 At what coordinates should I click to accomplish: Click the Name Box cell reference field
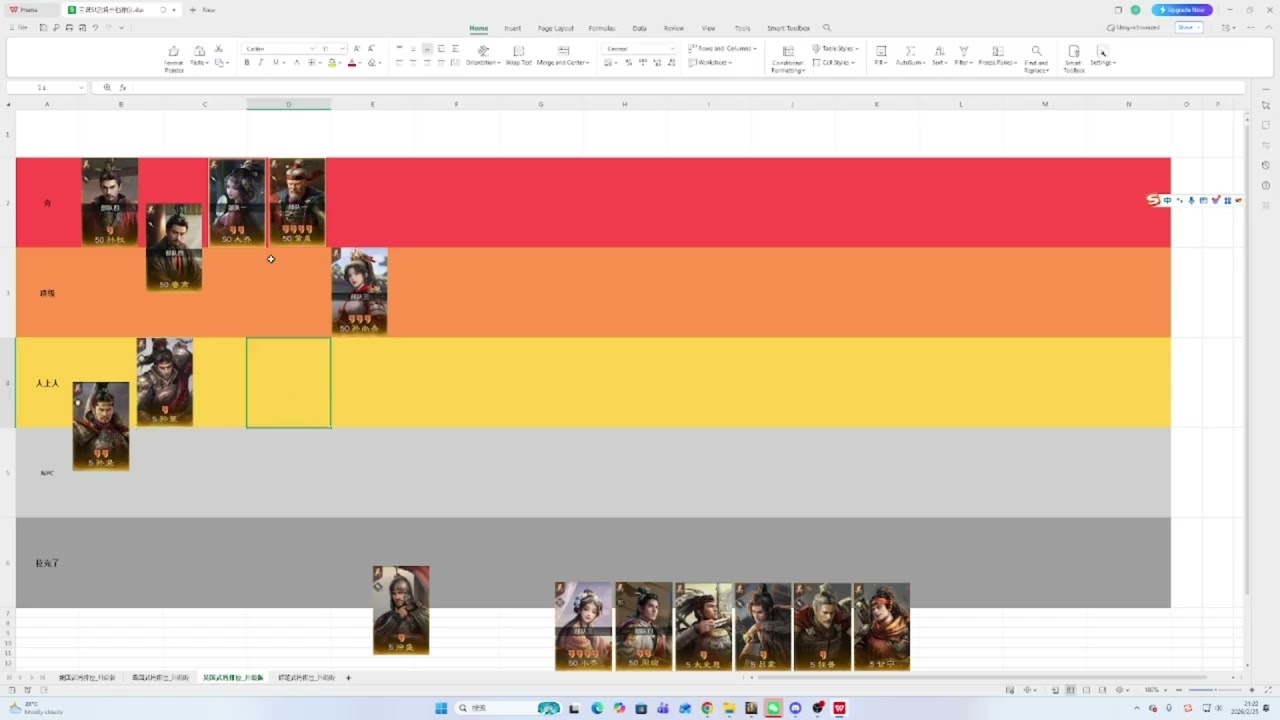47,88
